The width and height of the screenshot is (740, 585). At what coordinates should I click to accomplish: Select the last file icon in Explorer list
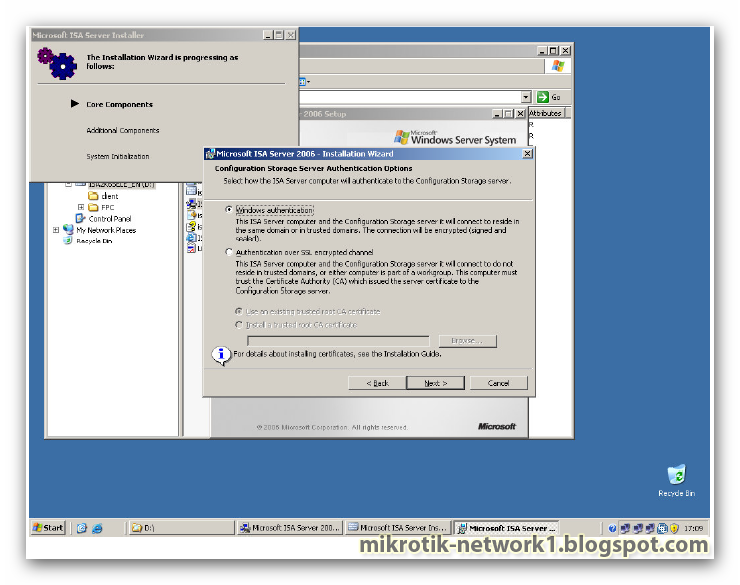pos(191,248)
